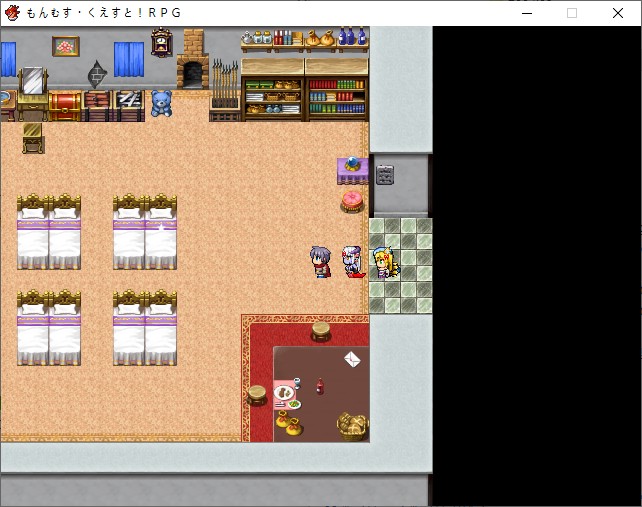The height and width of the screenshot is (507, 642).
Task: Click the window title text もんむす・くえすと！RPG
Action: pyautogui.click(x=104, y=13)
